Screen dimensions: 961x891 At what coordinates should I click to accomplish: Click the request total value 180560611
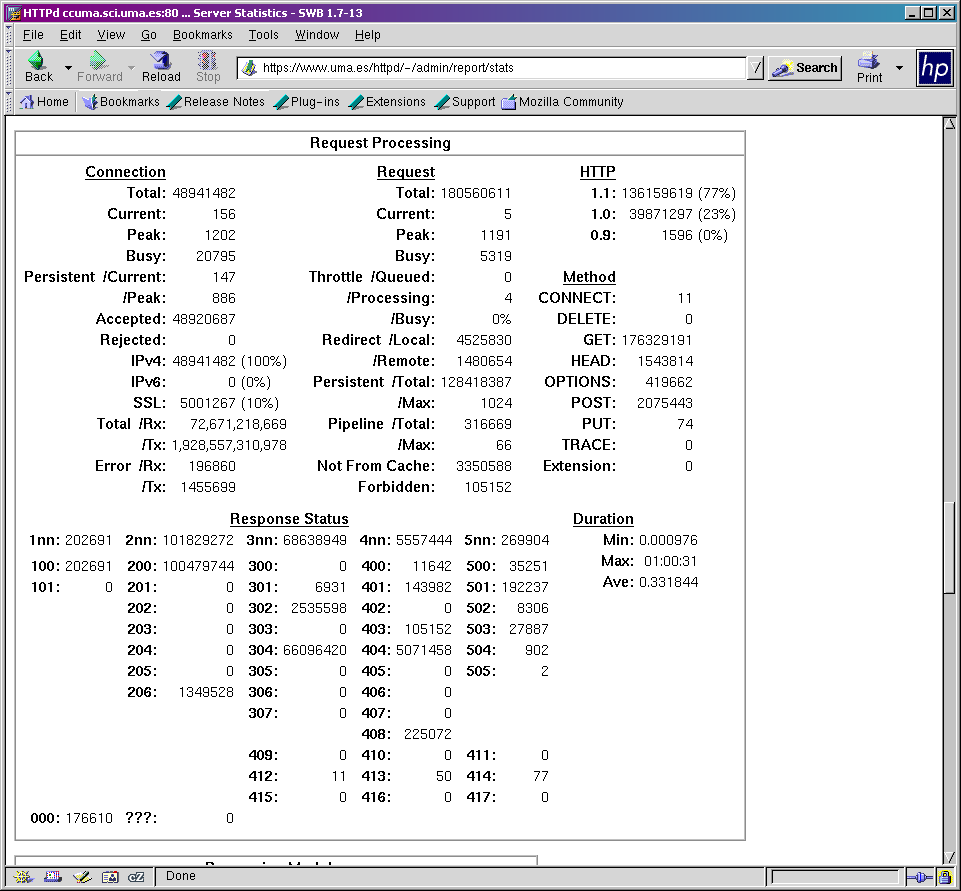[x=476, y=193]
